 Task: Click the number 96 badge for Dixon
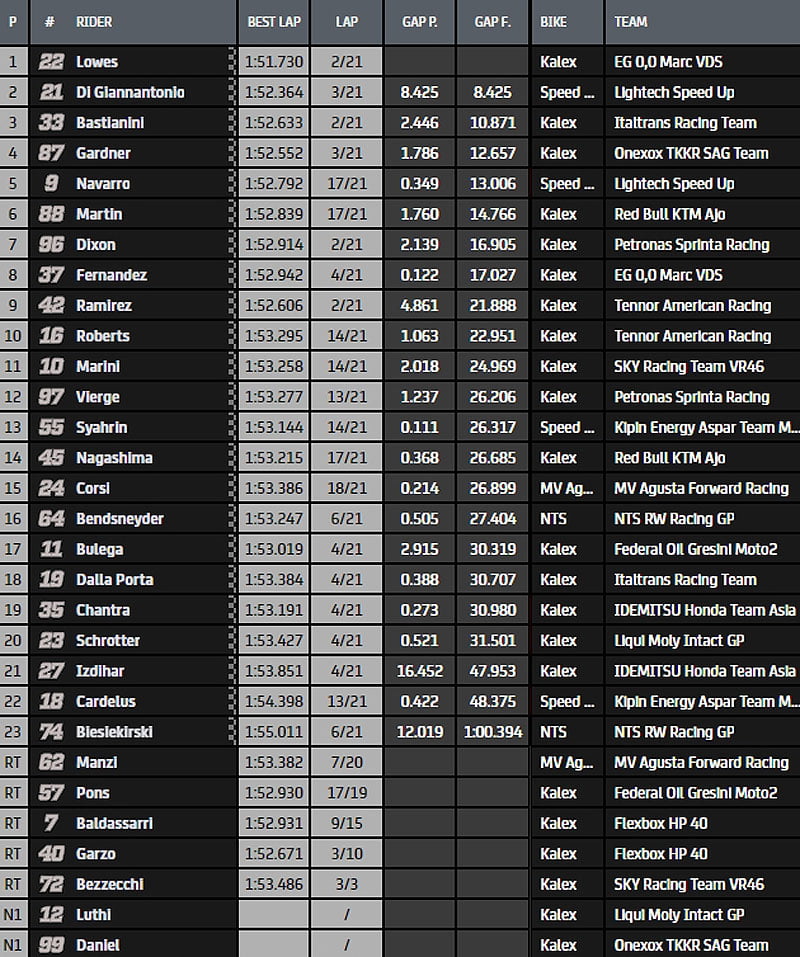[50, 244]
